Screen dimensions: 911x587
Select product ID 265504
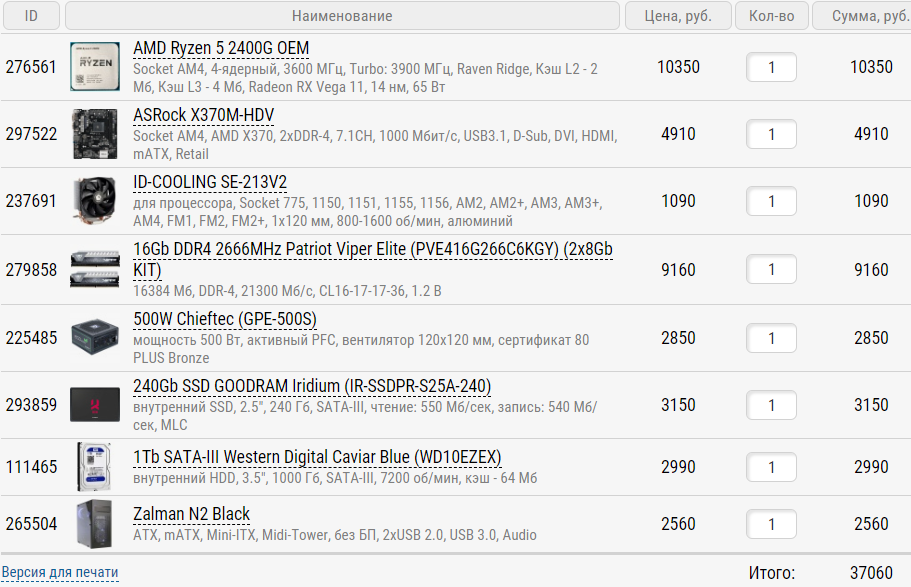pos(31,524)
